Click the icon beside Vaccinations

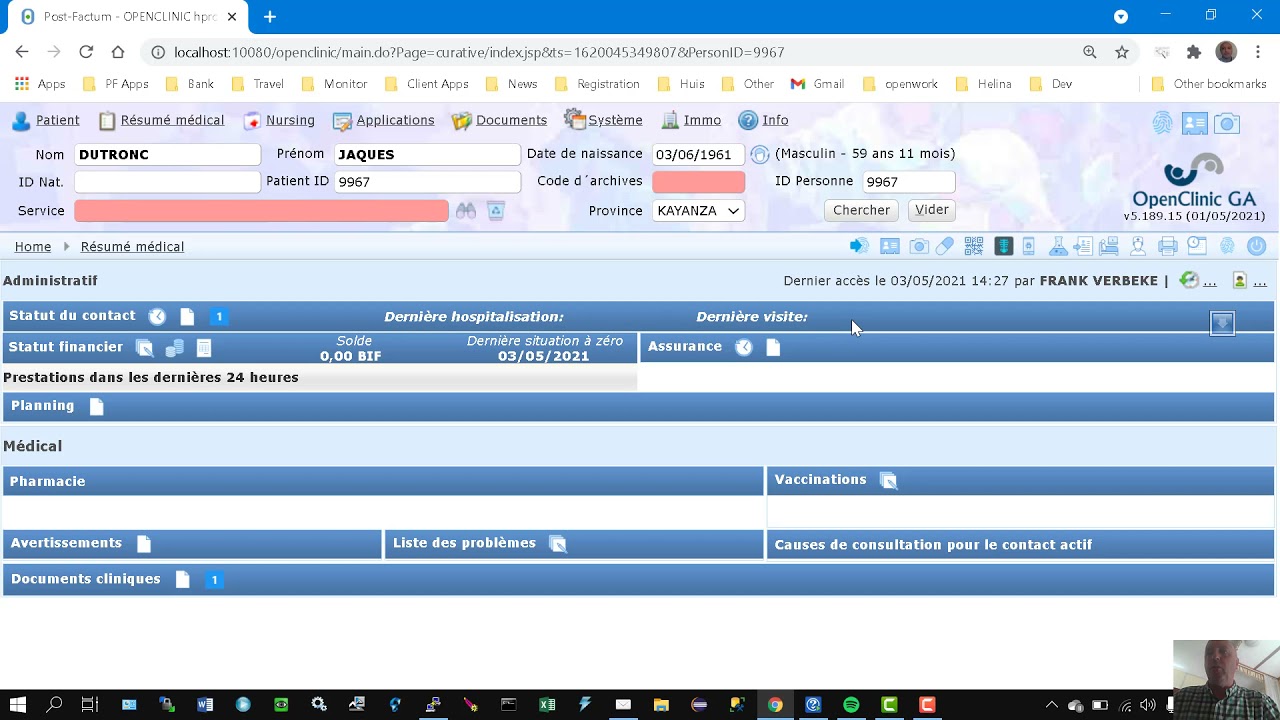click(x=888, y=480)
